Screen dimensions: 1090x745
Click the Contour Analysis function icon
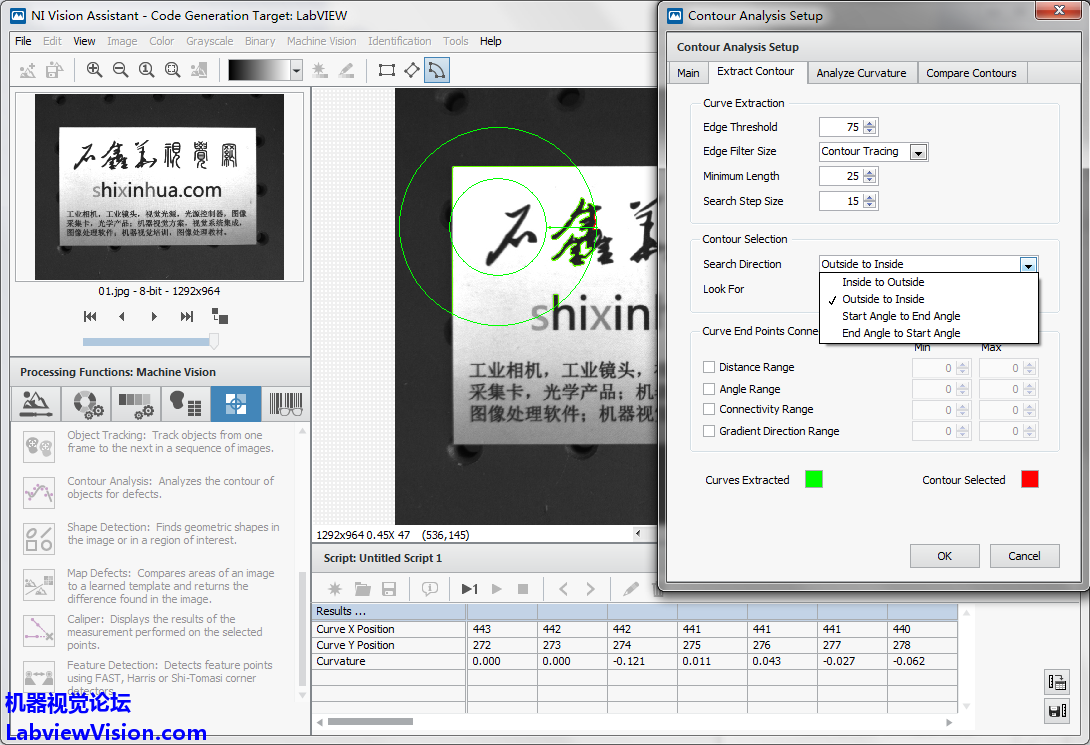39,492
